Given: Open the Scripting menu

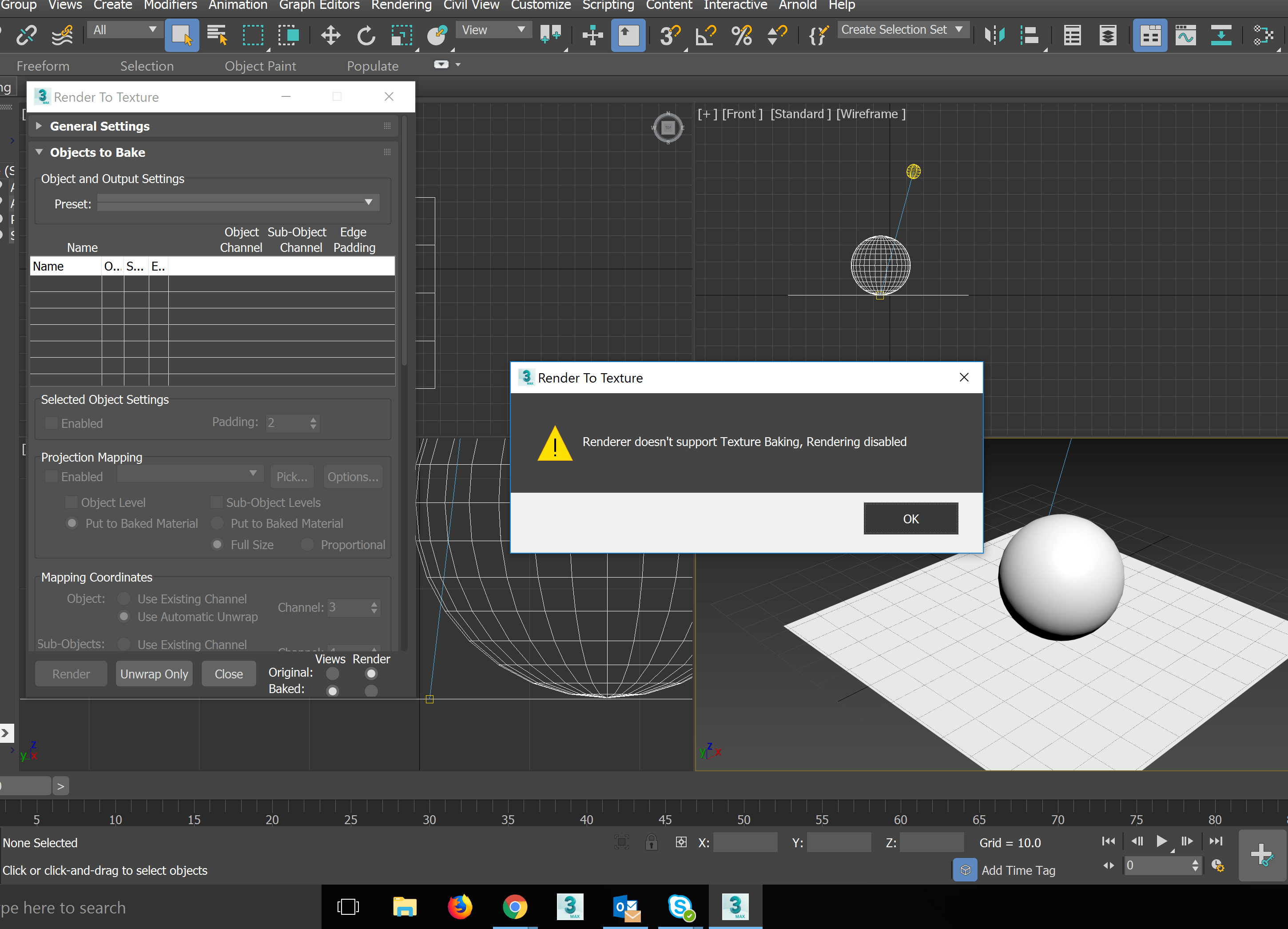Looking at the screenshot, I should click(608, 6).
